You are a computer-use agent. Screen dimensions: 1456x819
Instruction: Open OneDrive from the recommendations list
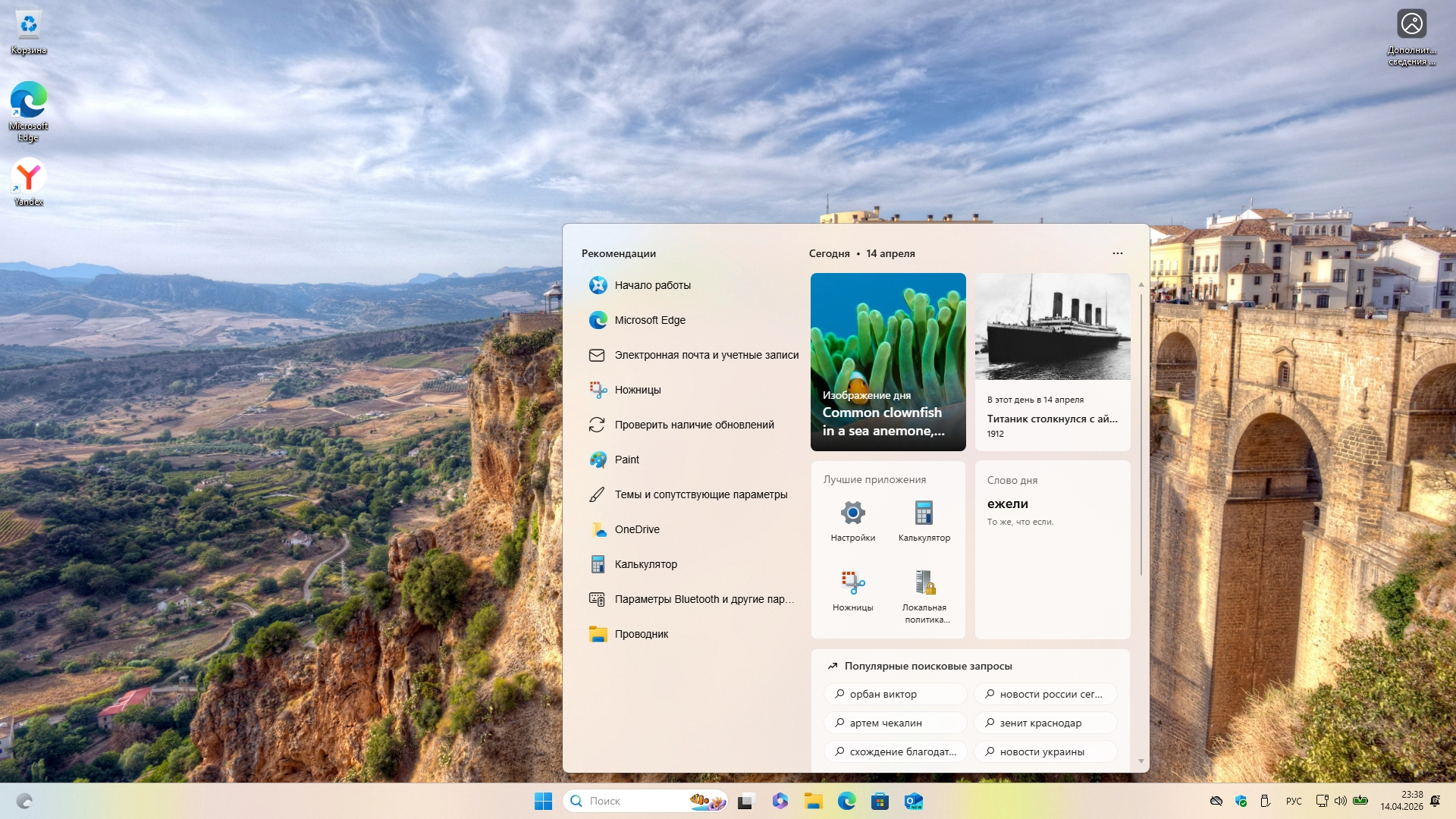[x=636, y=529]
